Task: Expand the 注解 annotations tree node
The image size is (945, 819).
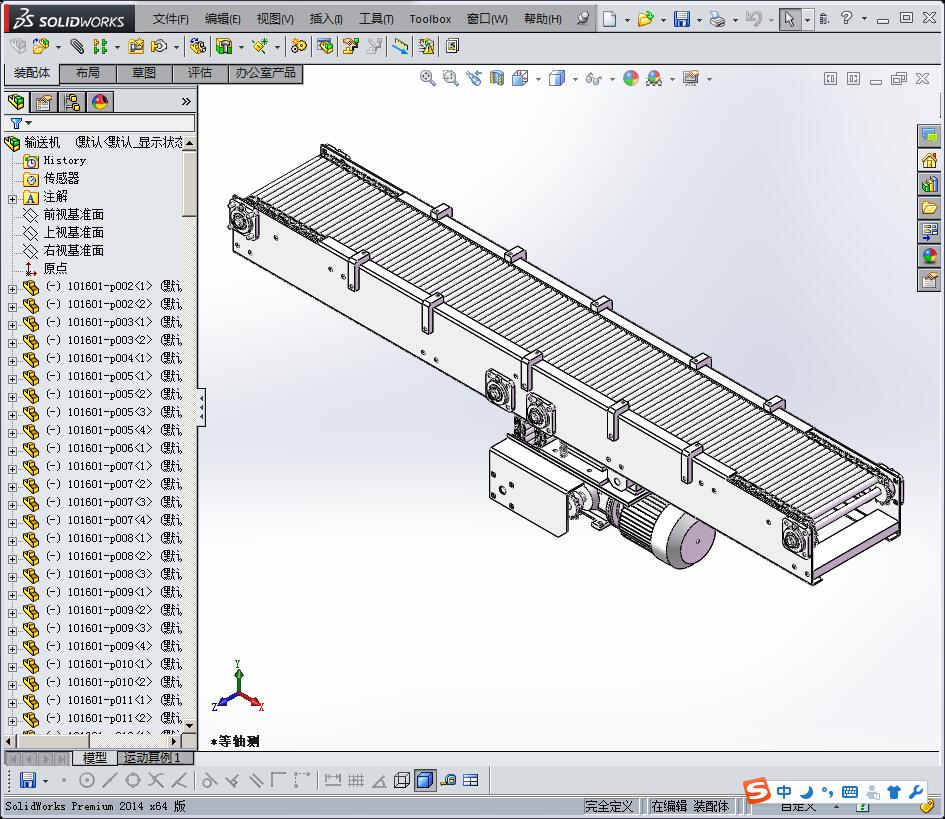Action: 12,199
